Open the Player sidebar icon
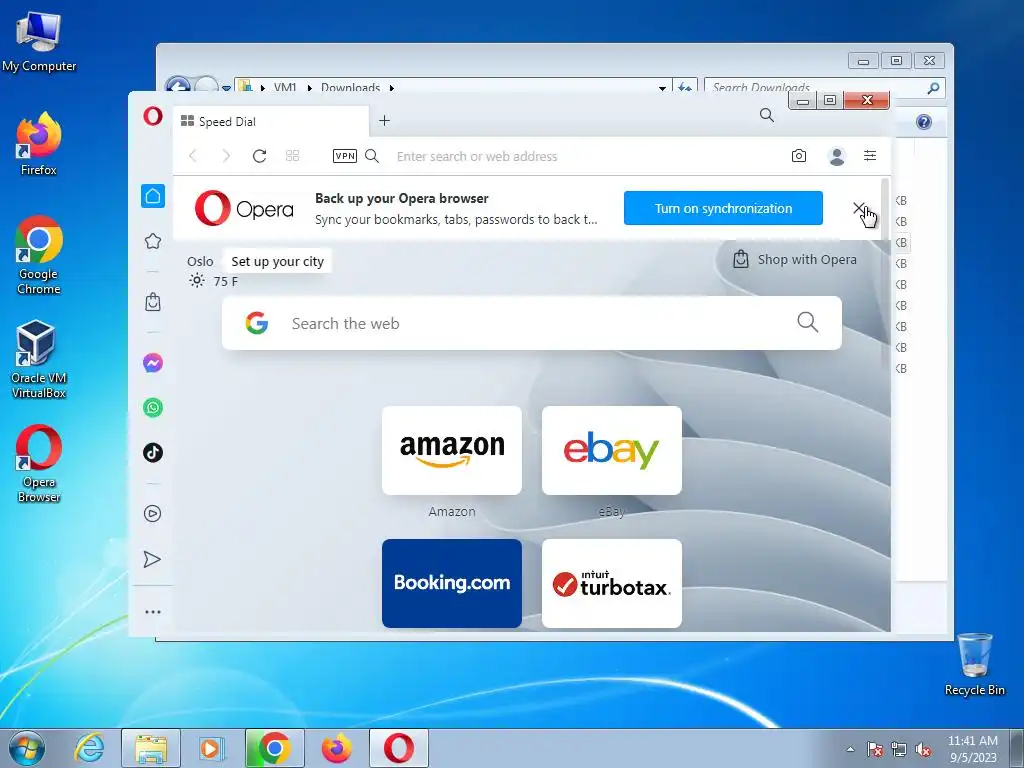 coord(152,513)
